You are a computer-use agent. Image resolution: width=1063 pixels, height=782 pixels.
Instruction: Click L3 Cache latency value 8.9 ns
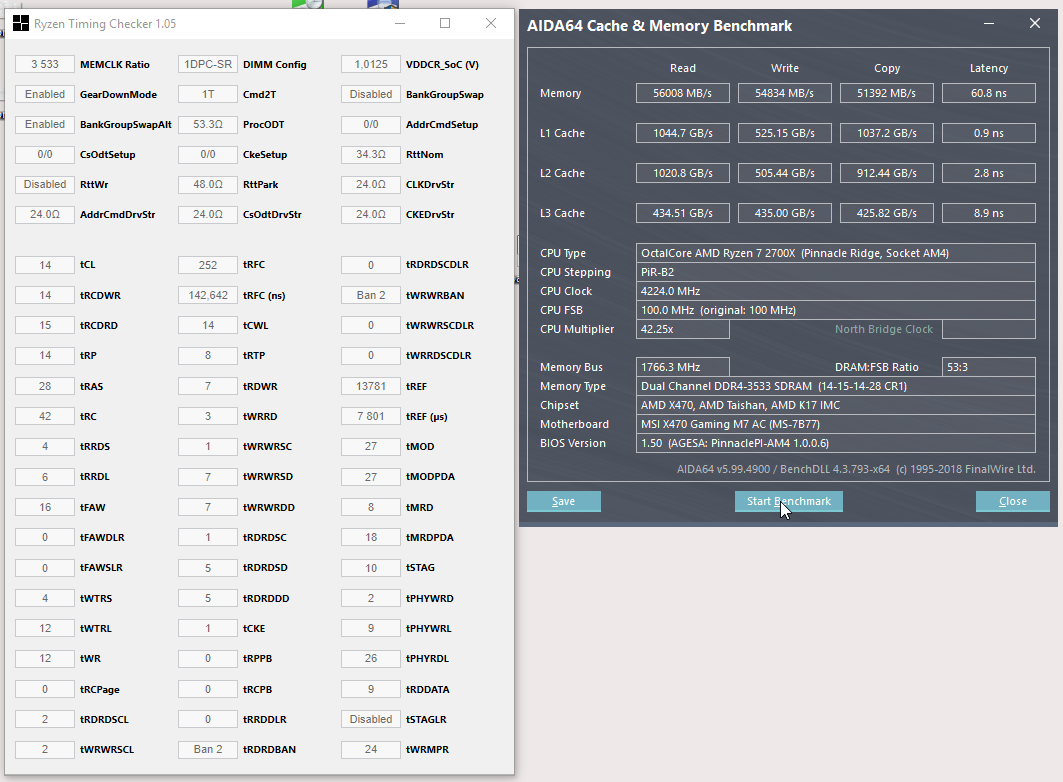pos(988,213)
